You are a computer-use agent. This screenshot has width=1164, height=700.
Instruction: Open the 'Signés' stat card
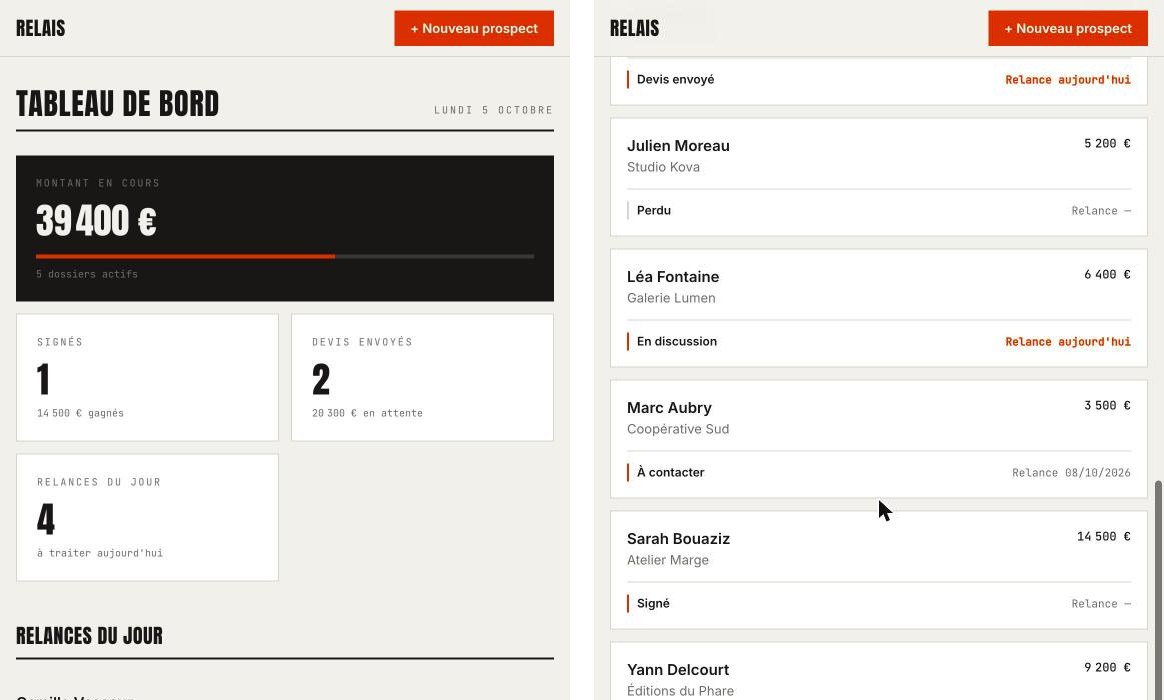[147, 377]
